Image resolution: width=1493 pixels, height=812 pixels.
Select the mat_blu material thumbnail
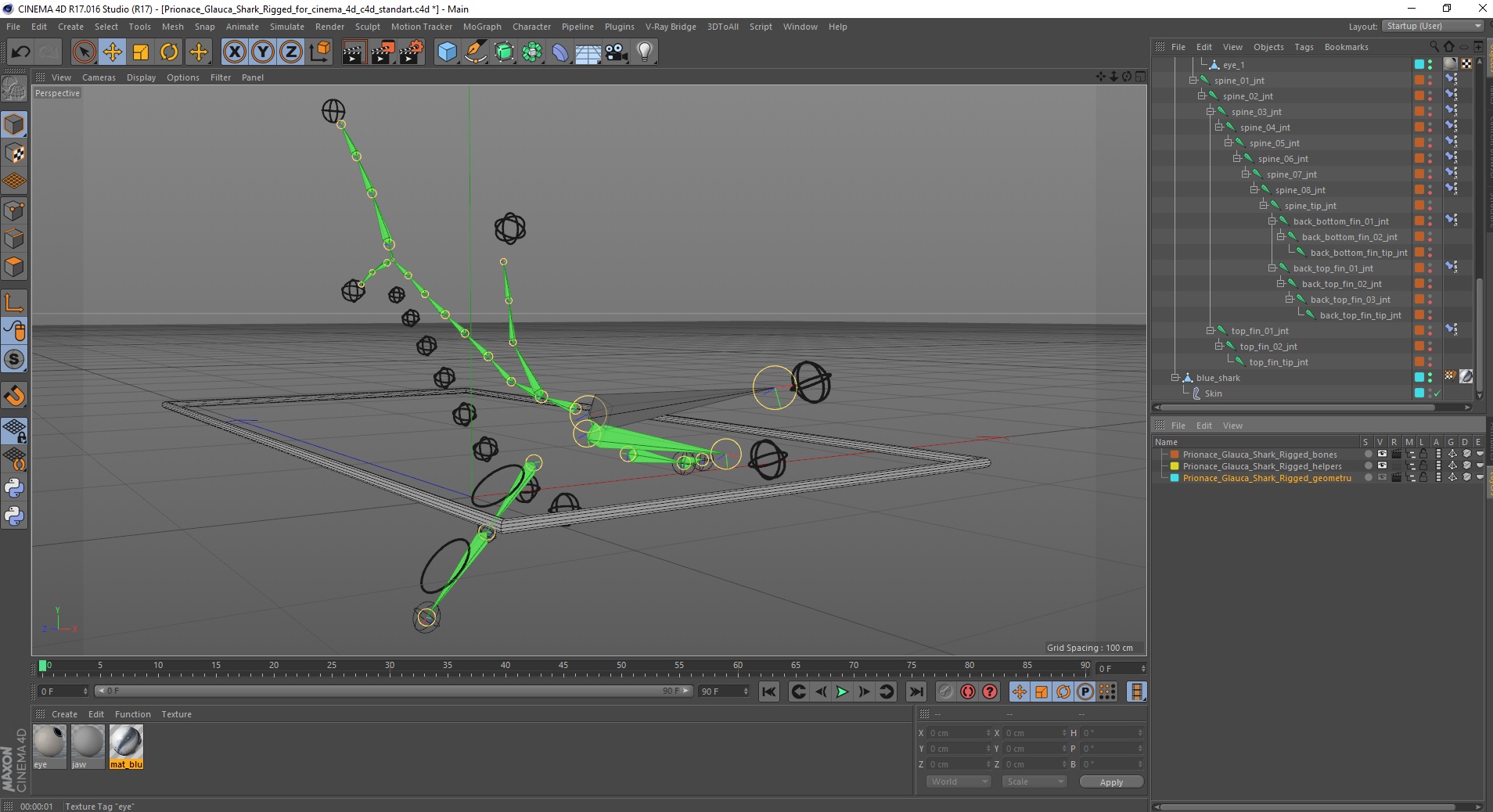click(126, 746)
